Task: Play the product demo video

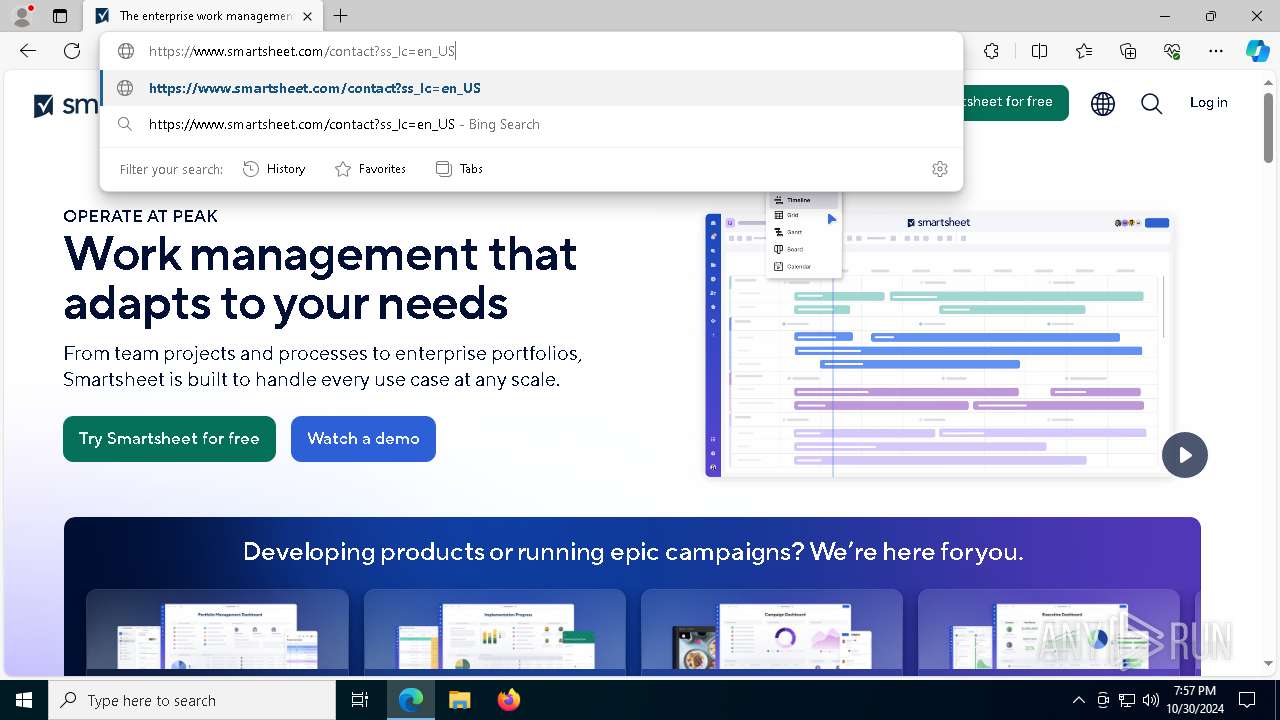Action: pyautogui.click(x=1185, y=455)
